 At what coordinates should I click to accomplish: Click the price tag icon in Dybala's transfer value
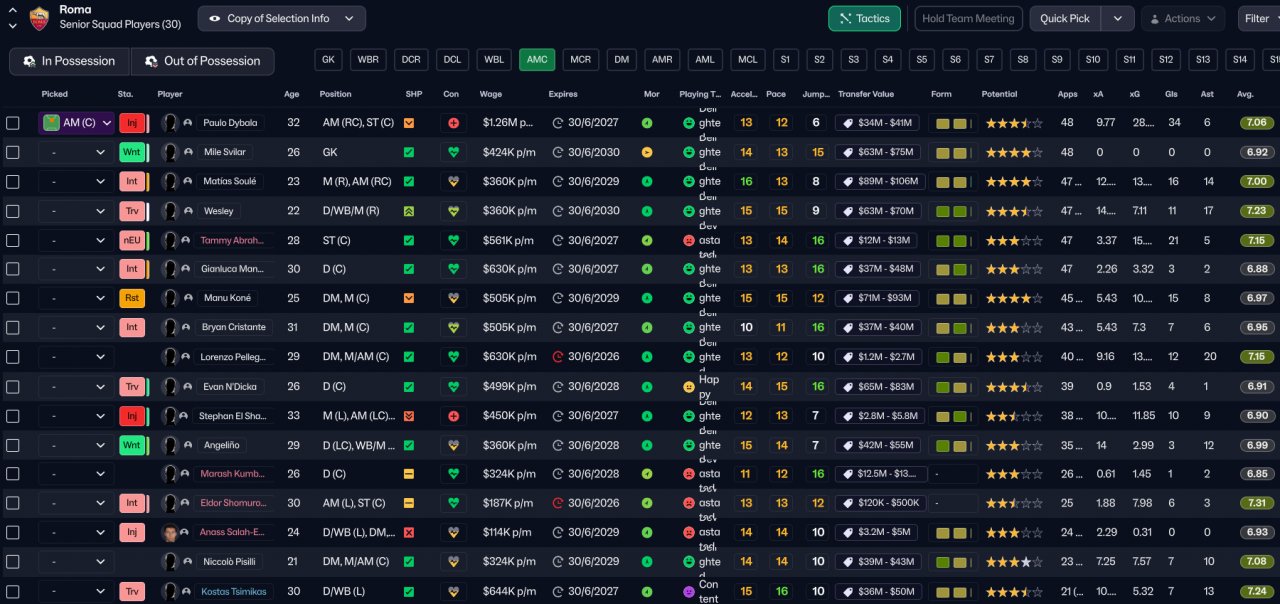(x=846, y=123)
